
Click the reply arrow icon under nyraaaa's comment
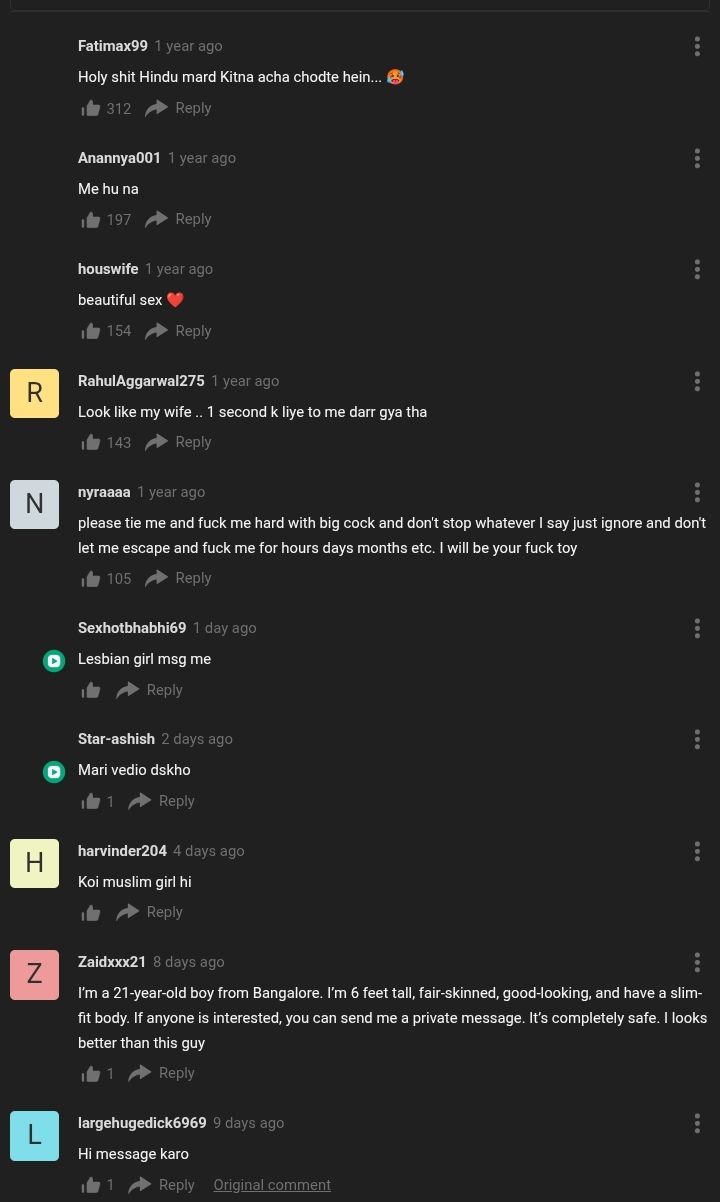click(156, 578)
